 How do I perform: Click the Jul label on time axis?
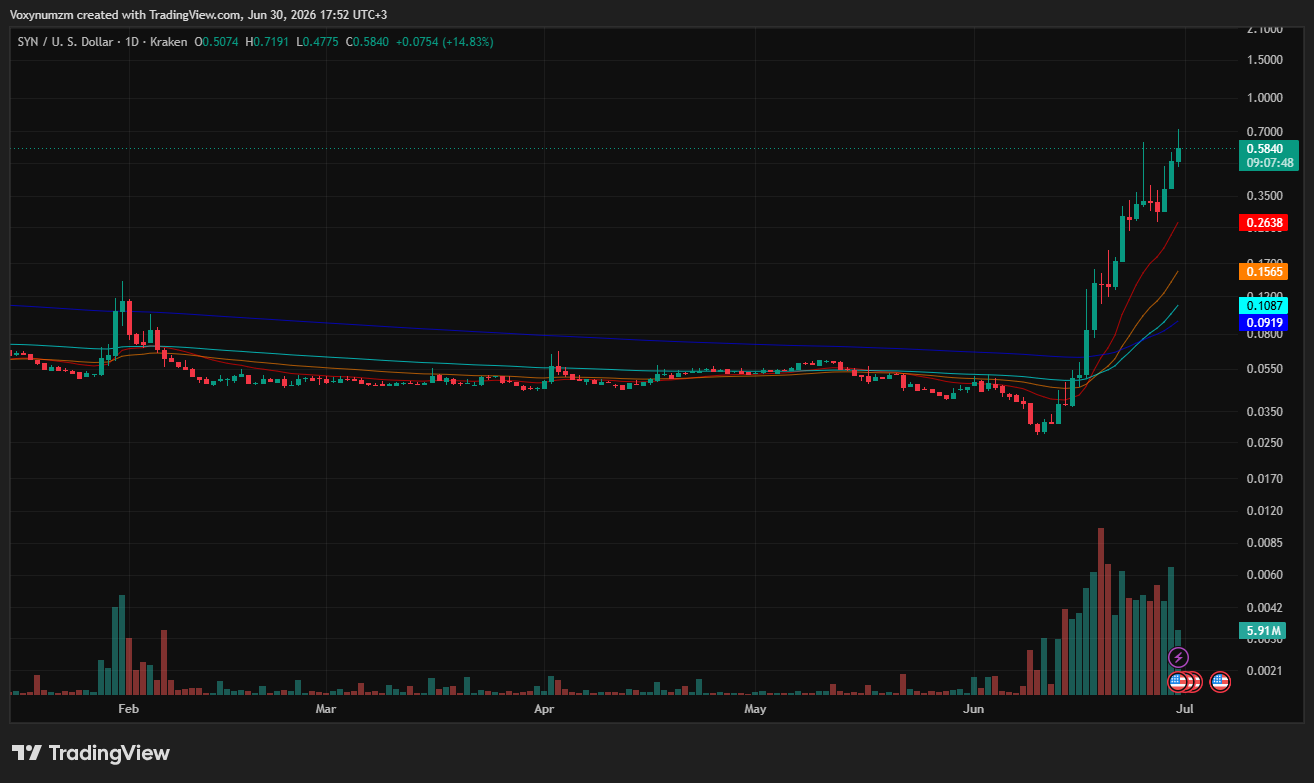[x=1184, y=709]
